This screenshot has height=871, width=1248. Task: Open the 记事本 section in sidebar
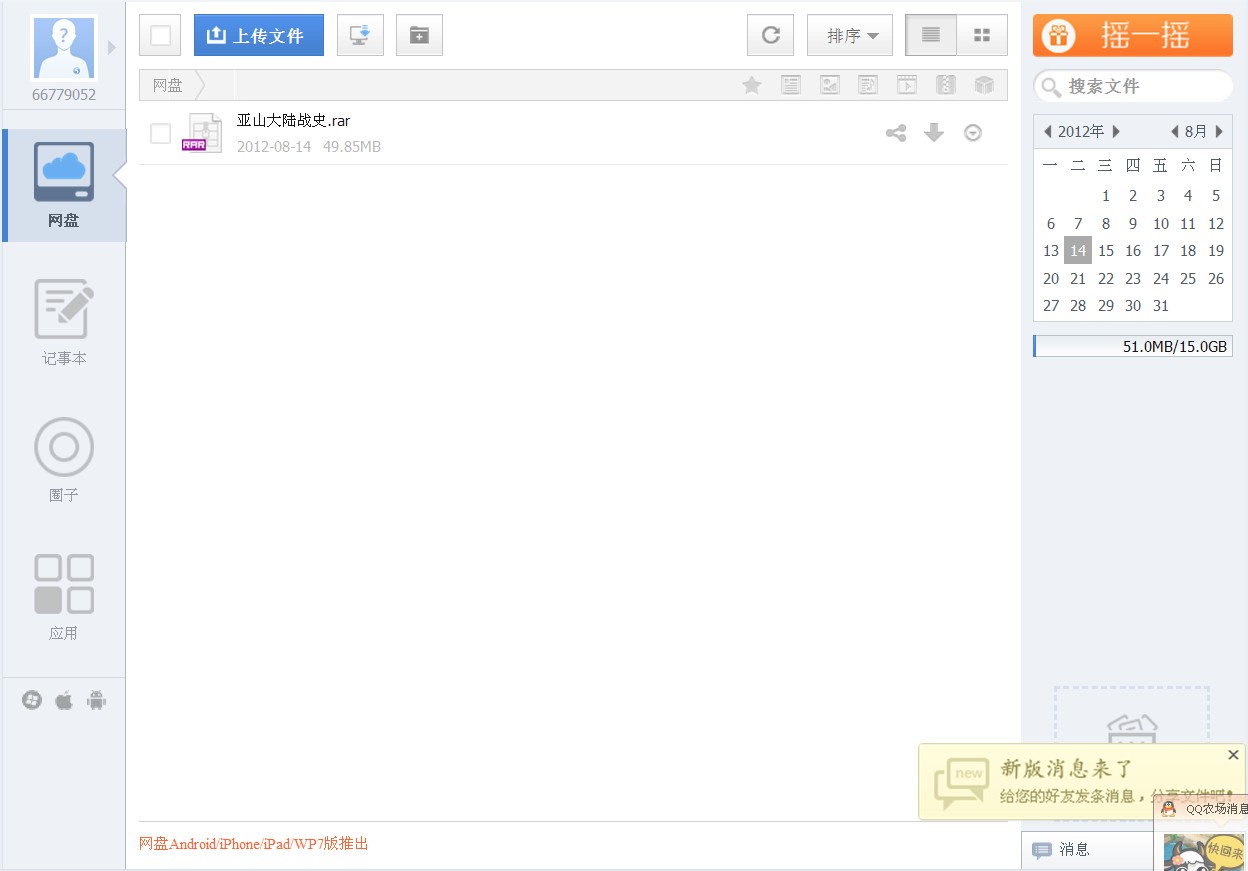pyautogui.click(x=64, y=322)
